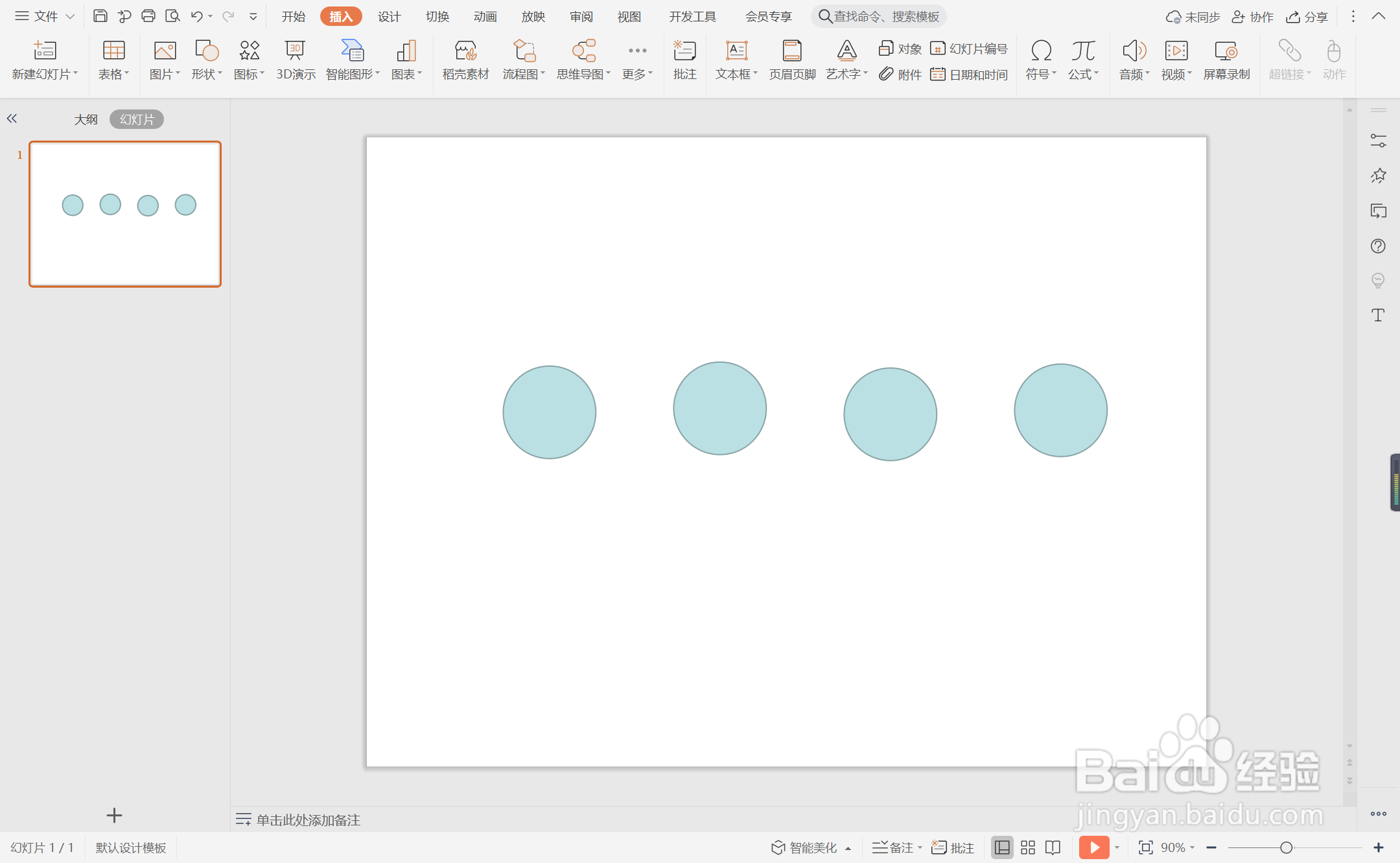Open the star animation pane icon in sidebar

tap(1378, 176)
